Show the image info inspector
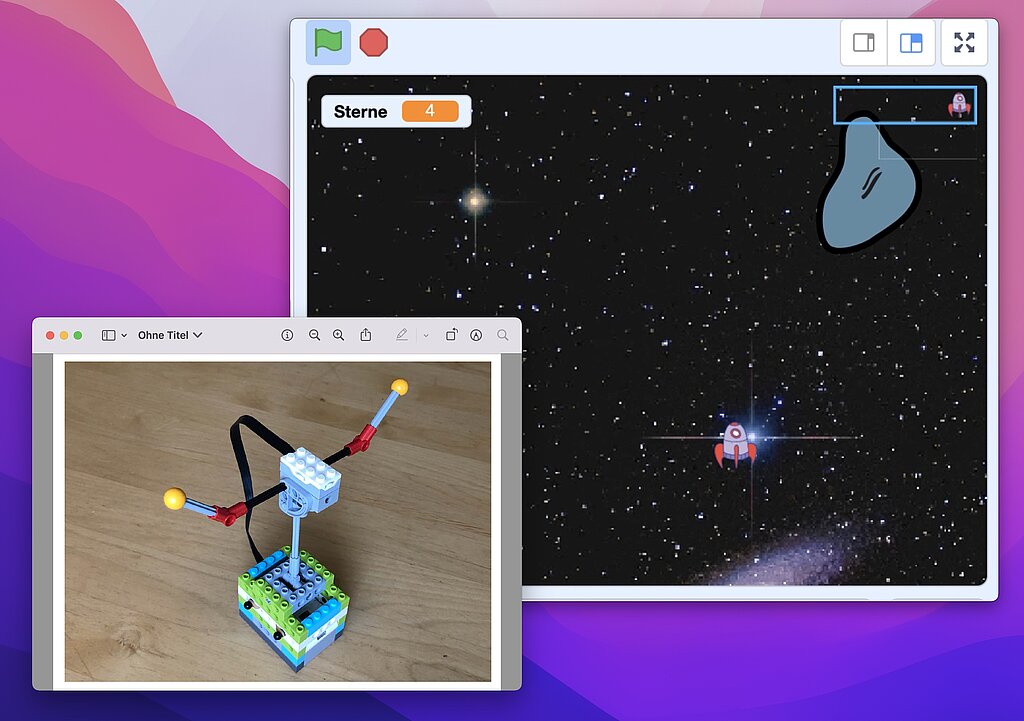This screenshot has height=721, width=1024. tap(288, 335)
